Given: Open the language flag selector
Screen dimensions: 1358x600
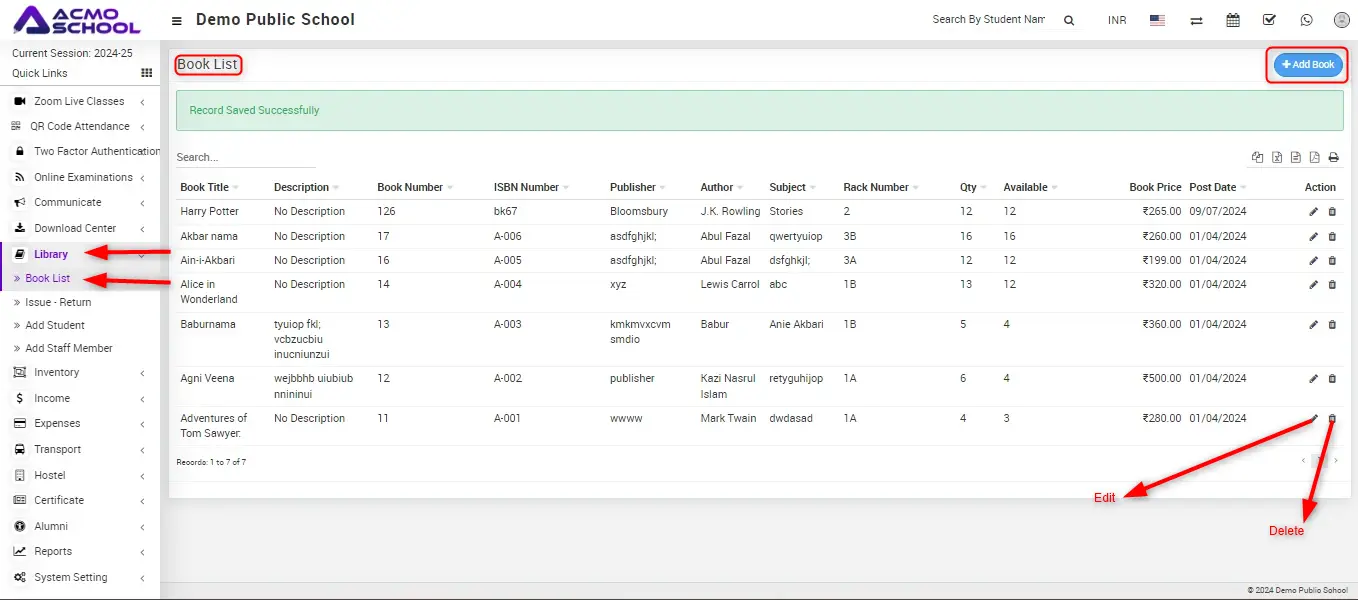Looking at the screenshot, I should coord(1157,20).
